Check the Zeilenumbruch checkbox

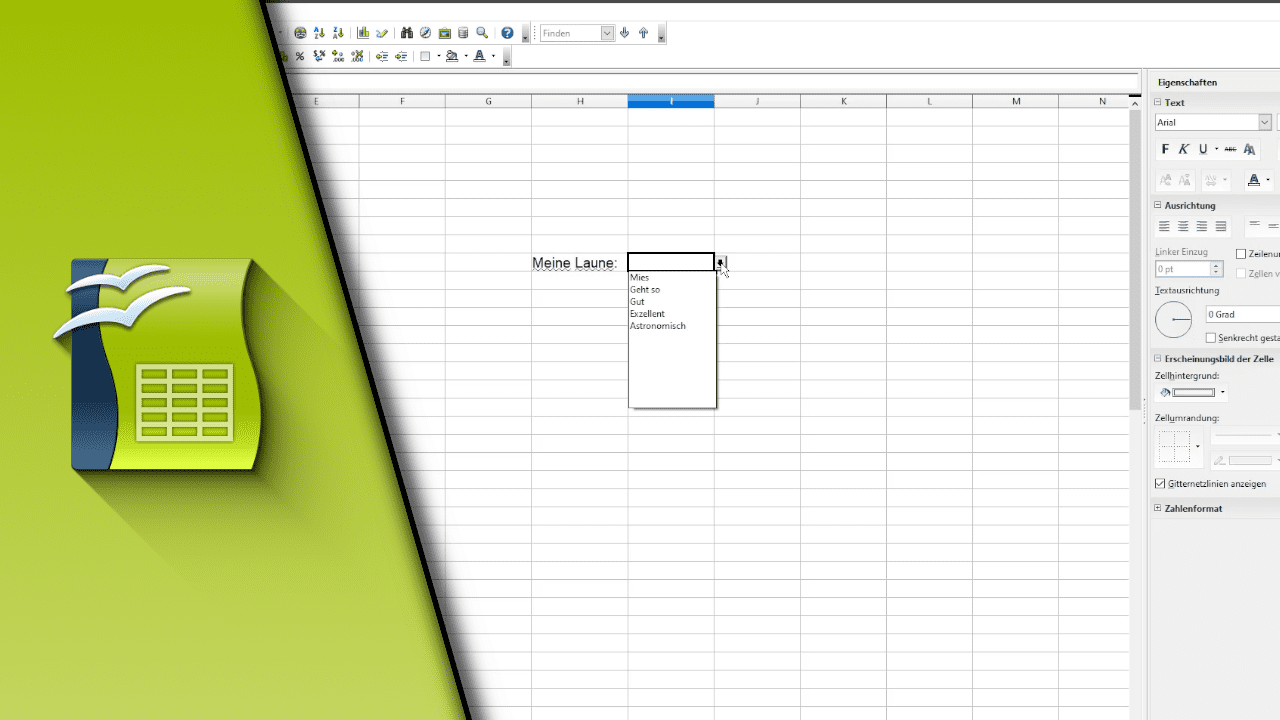click(x=1241, y=254)
